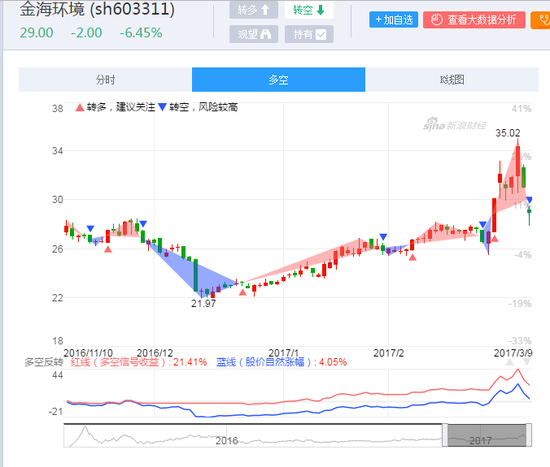
Task: Click the blue sell marker near 2016/12
Action: click(143, 224)
